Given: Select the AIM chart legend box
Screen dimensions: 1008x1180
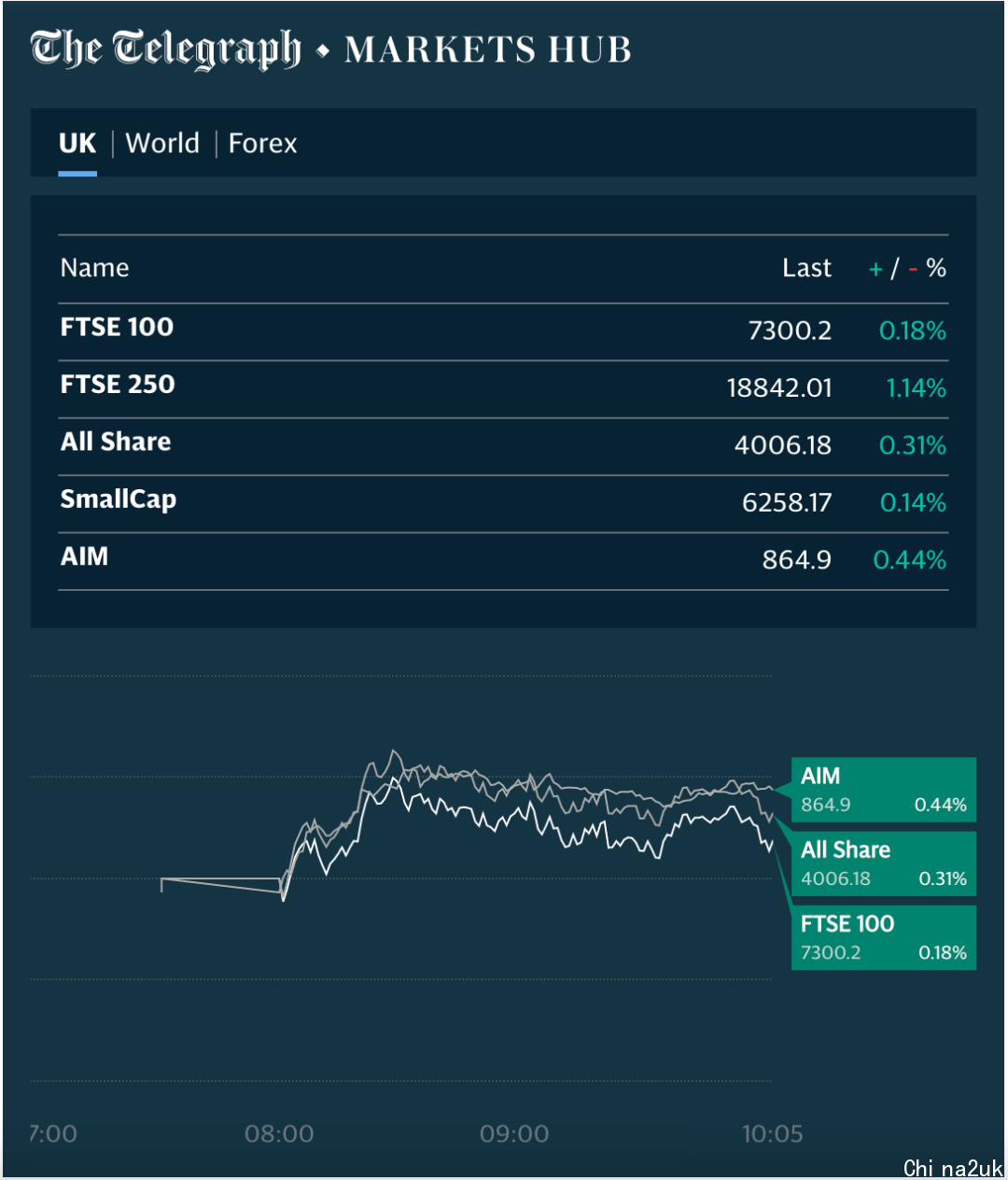Looking at the screenshot, I should point(884,790).
